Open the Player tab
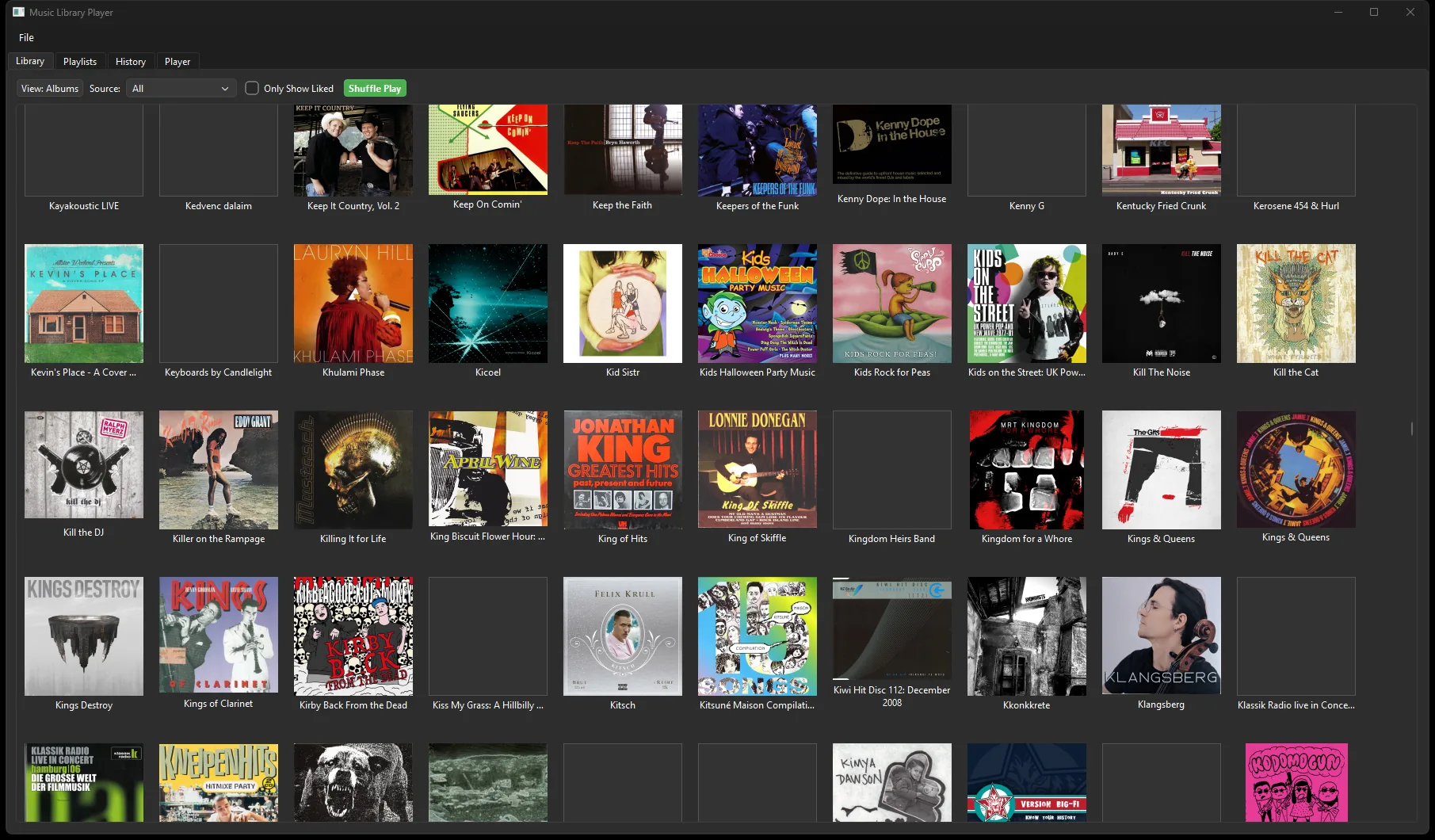This screenshot has width=1435, height=840. pyautogui.click(x=177, y=61)
